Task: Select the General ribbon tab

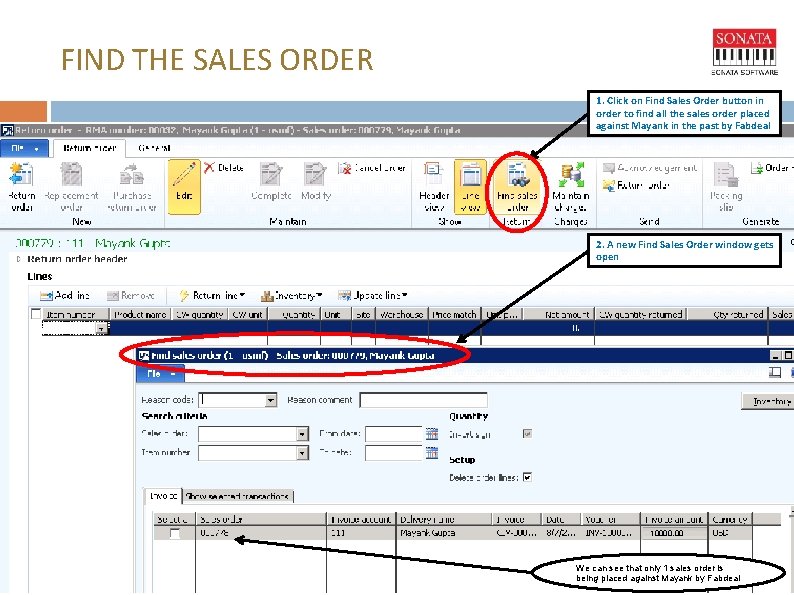Action: click(154, 148)
